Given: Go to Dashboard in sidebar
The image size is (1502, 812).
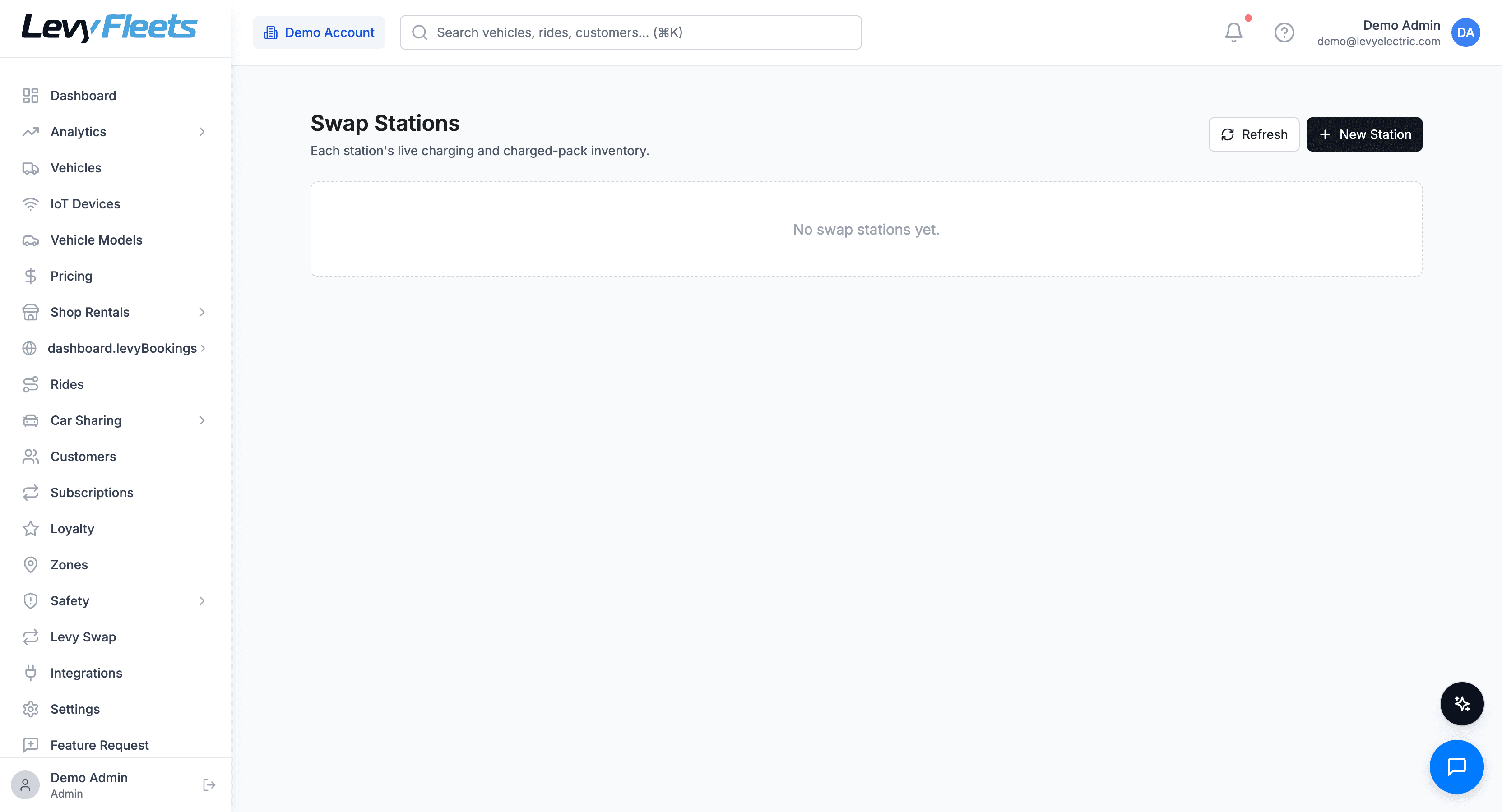Looking at the screenshot, I should click(x=115, y=96).
